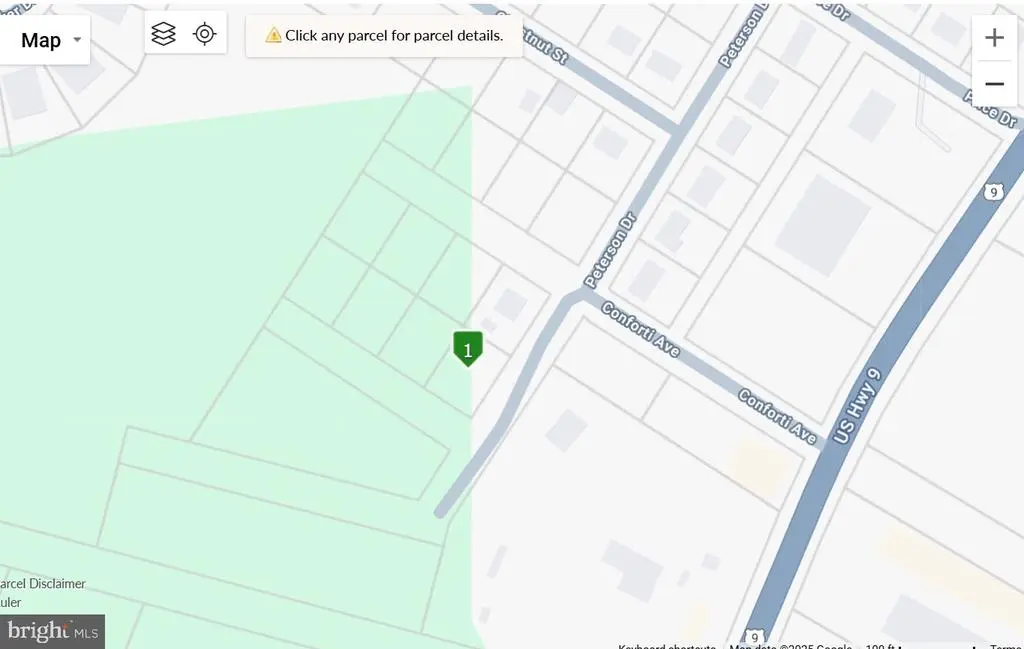Zoom in with the plus button
The width and height of the screenshot is (1024, 649).
994,37
